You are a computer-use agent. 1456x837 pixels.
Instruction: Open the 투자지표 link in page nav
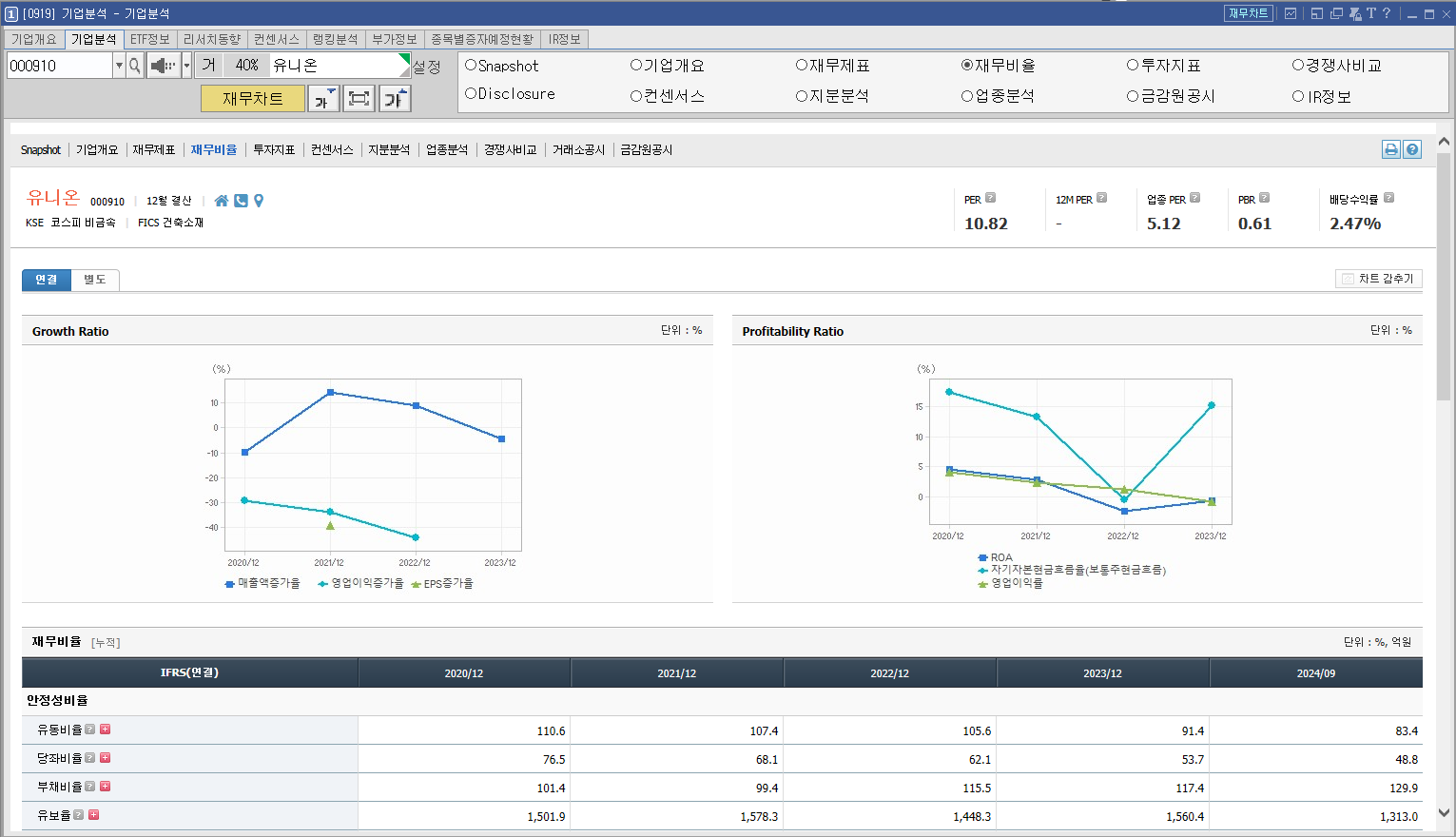[274, 150]
